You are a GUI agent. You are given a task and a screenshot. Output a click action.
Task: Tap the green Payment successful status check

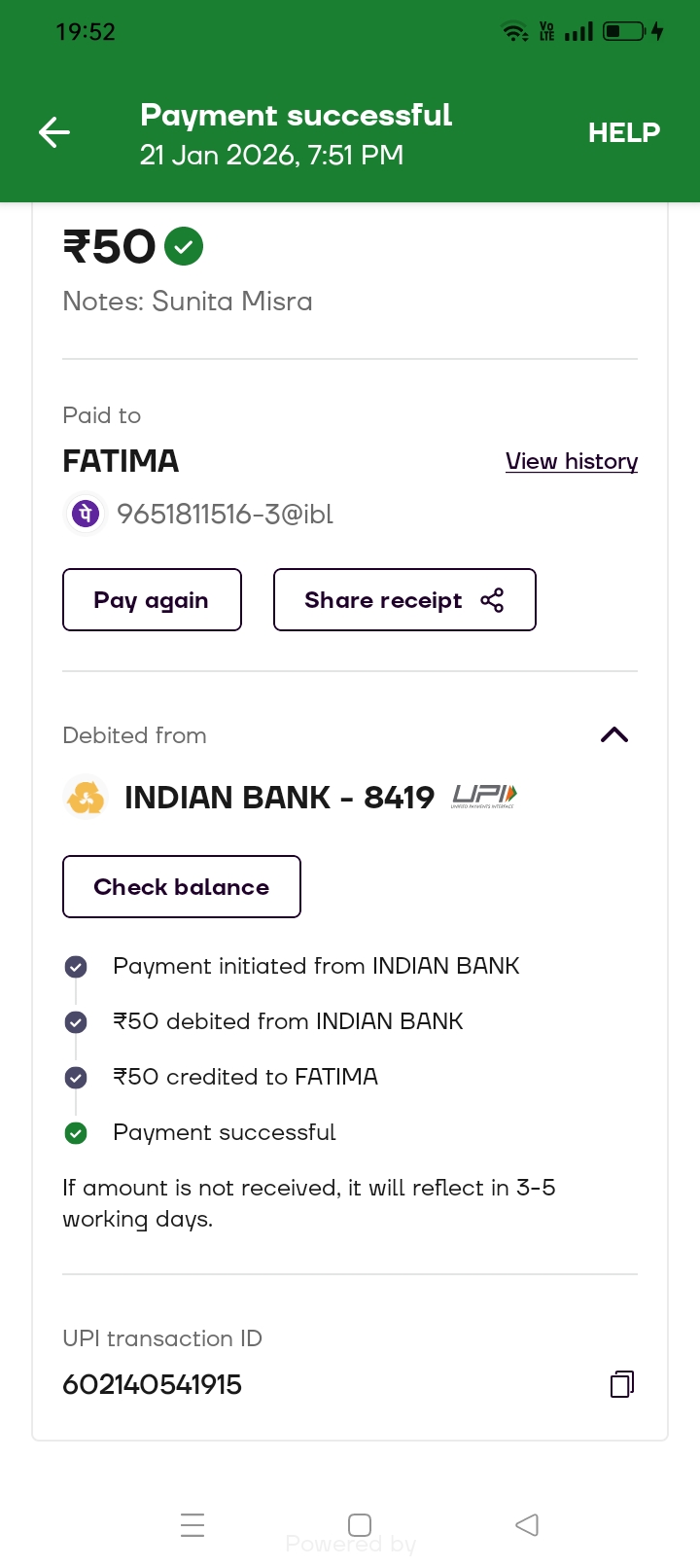(x=76, y=1133)
